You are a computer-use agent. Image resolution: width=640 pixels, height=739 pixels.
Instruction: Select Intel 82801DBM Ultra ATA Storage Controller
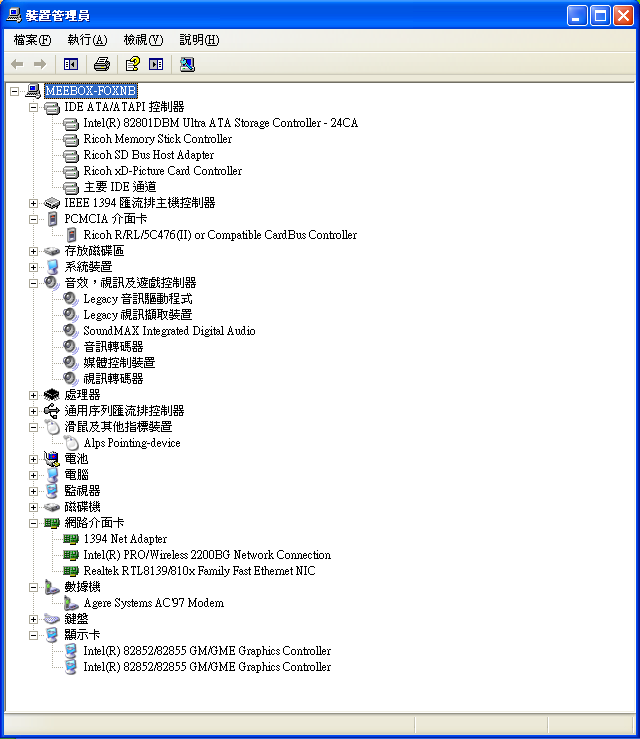click(x=221, y=123)
